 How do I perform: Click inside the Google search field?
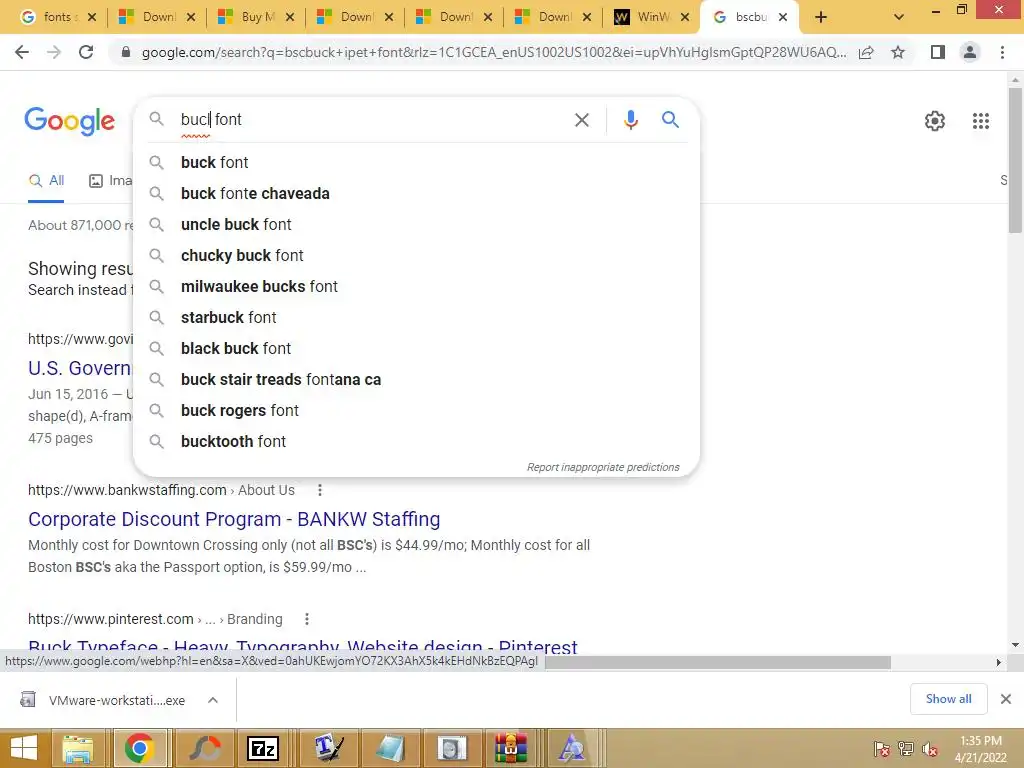tap(372, 120)
